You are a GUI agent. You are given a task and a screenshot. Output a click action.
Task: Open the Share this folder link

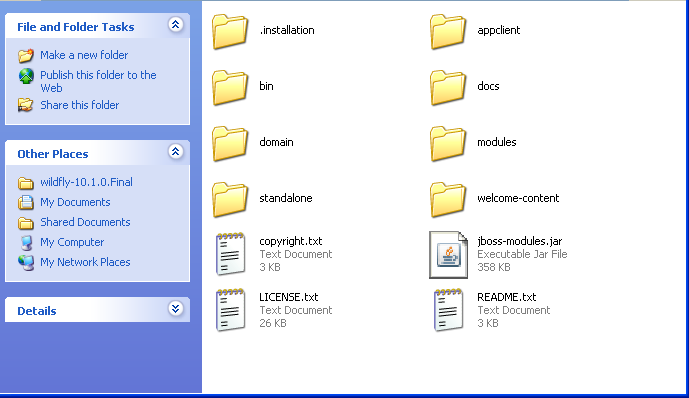point(80,105)
